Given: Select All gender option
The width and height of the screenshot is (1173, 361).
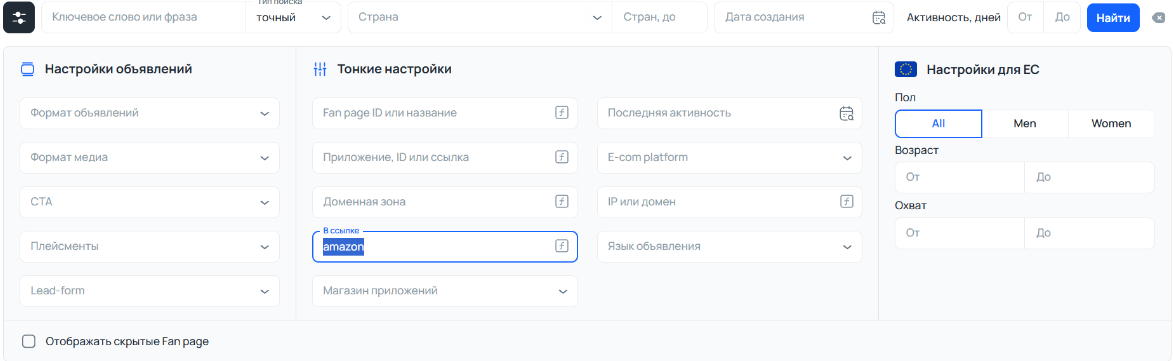Looking at the screenshot, I should [x=938, y=123].
